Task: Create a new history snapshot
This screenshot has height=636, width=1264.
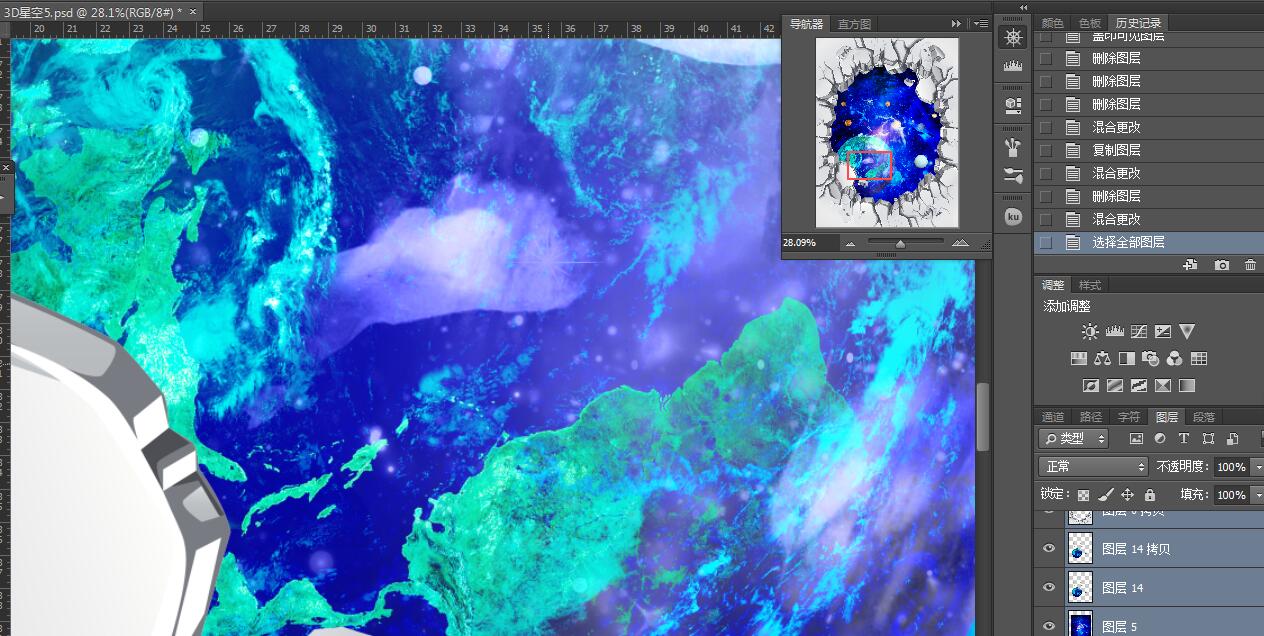Action: [x=1222, y=265]
